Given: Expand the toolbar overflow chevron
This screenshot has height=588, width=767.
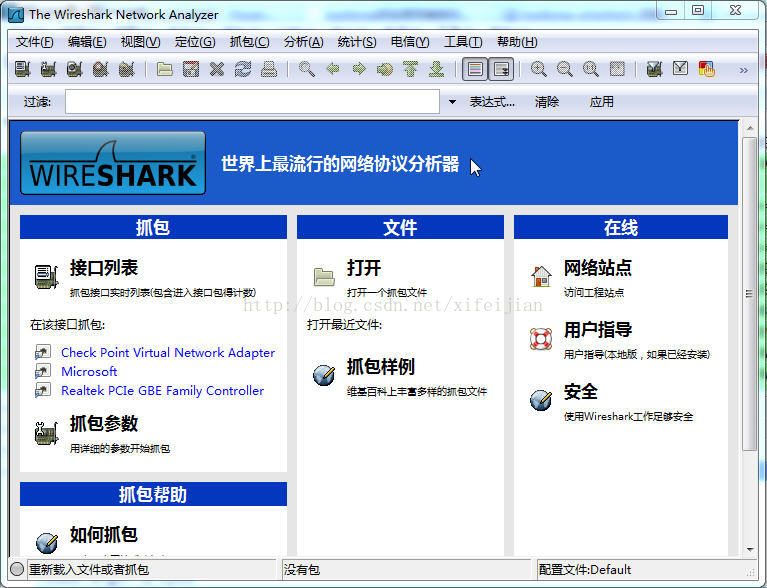Looking at the screenshot, I should (744, 70).
